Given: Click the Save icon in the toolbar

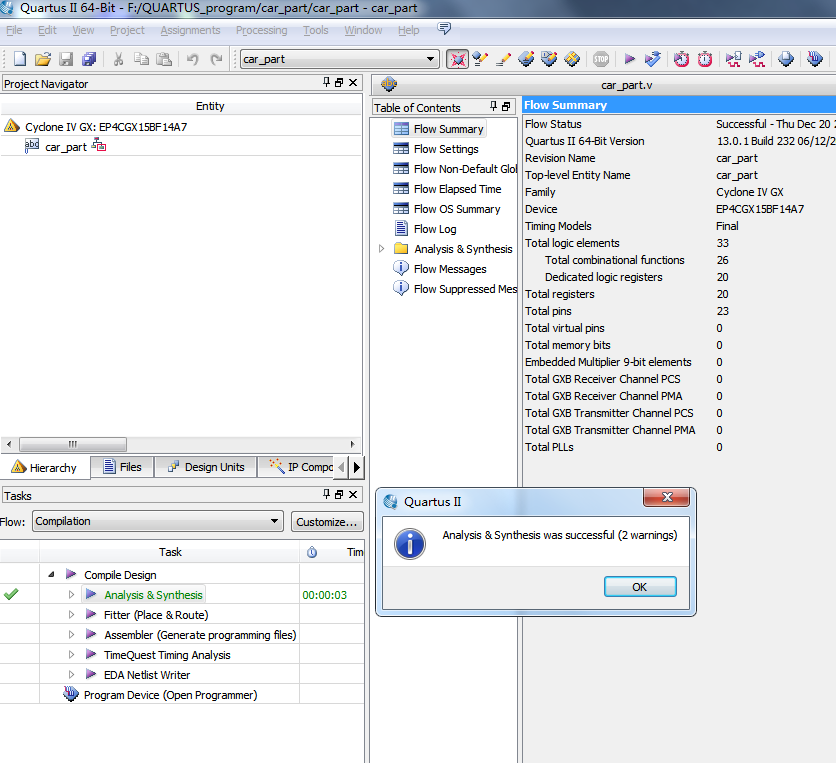Looking at the screenshot, I should 66,60.
